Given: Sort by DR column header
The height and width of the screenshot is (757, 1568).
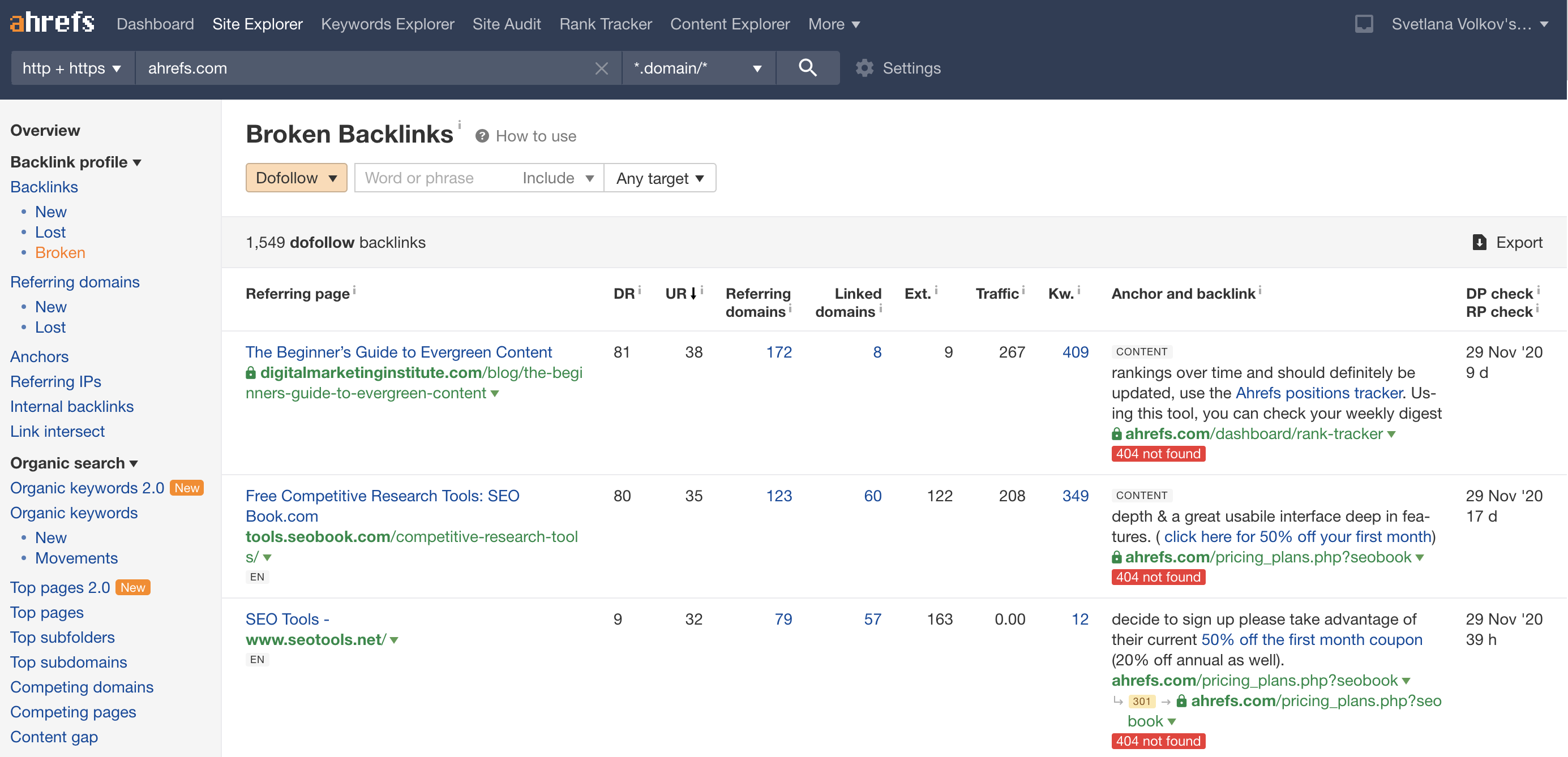Looking at the screenshot, I should 624,294.
